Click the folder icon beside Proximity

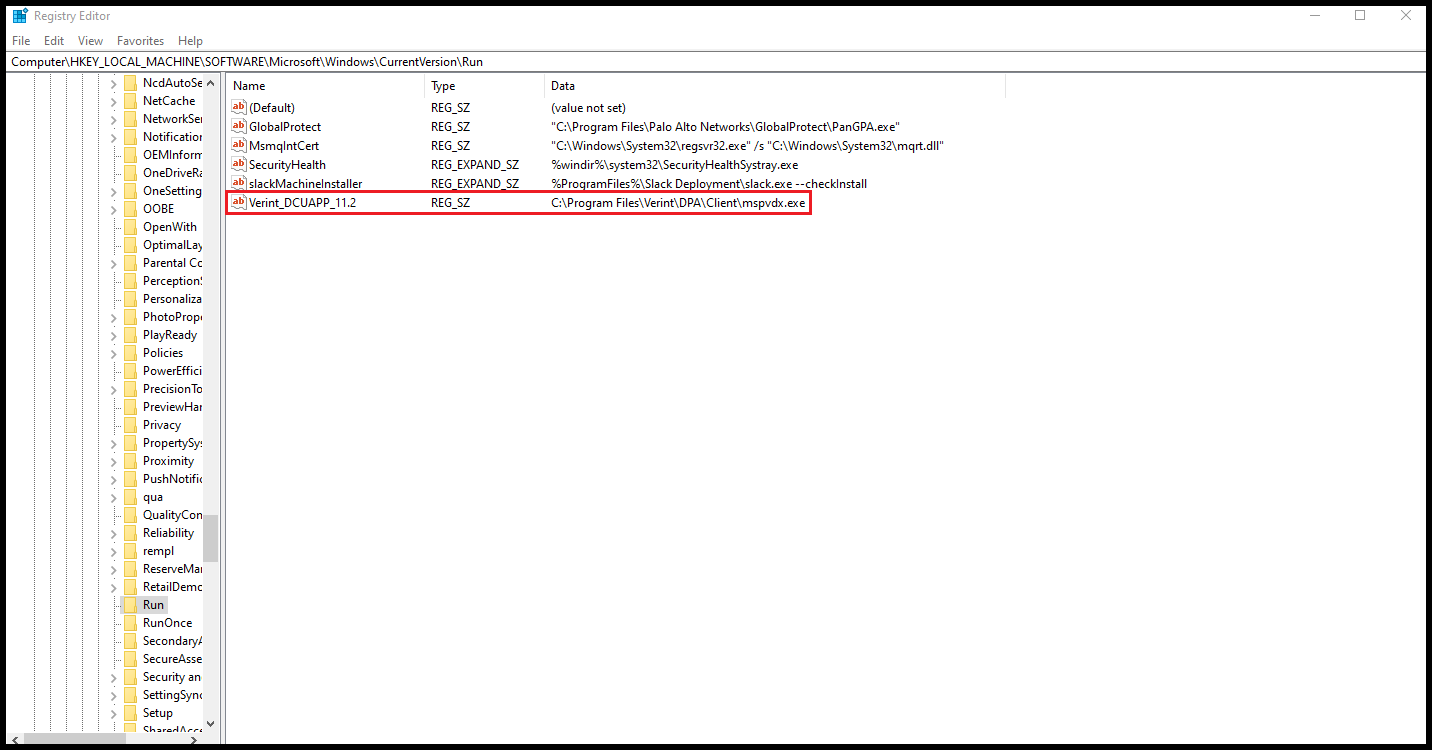[130, 461]
